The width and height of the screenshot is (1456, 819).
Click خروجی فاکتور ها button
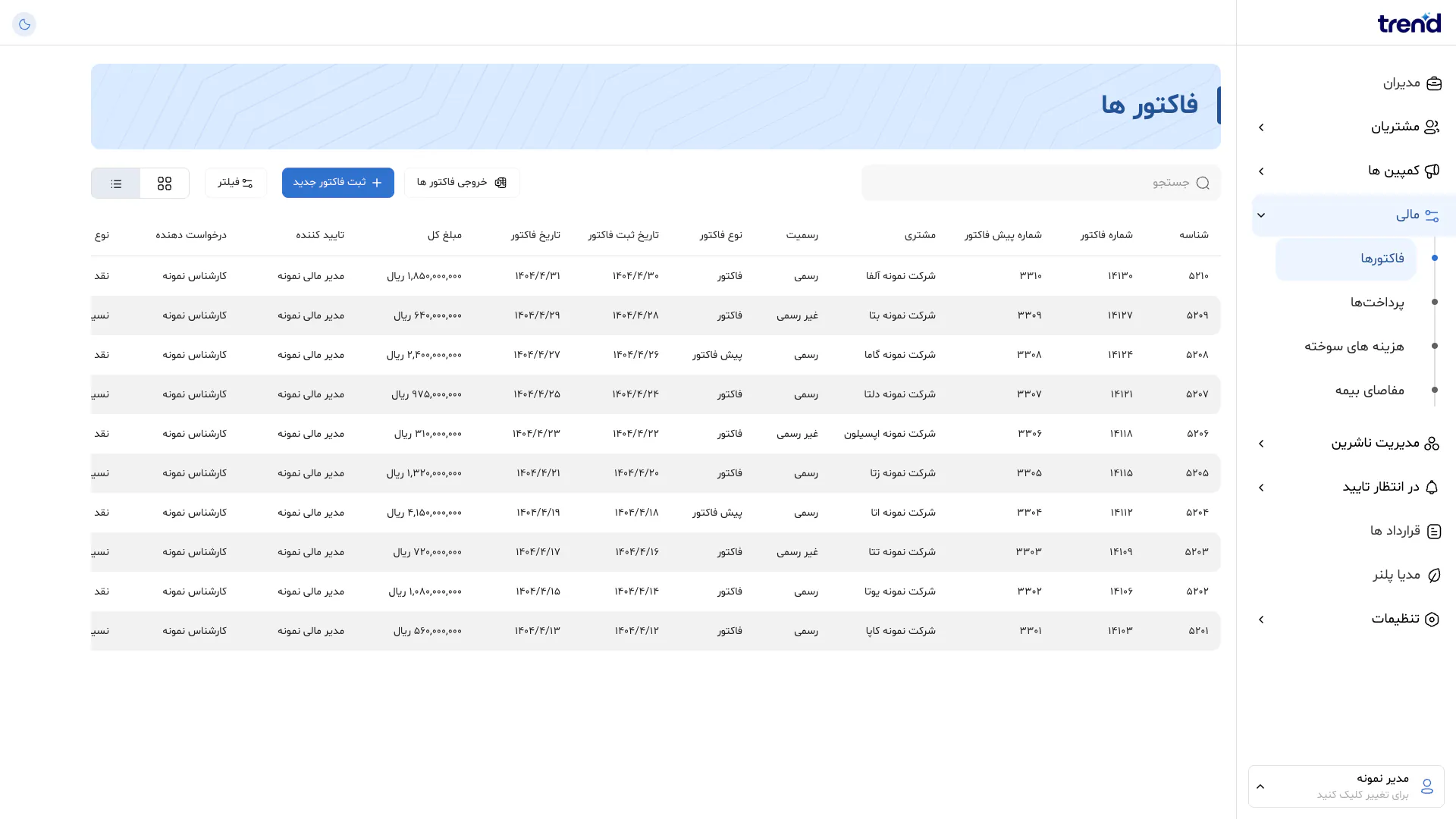coord(462,183)
